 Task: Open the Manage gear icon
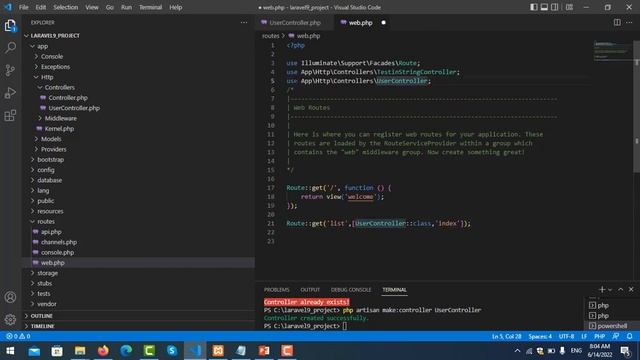[x=10, y=319]
